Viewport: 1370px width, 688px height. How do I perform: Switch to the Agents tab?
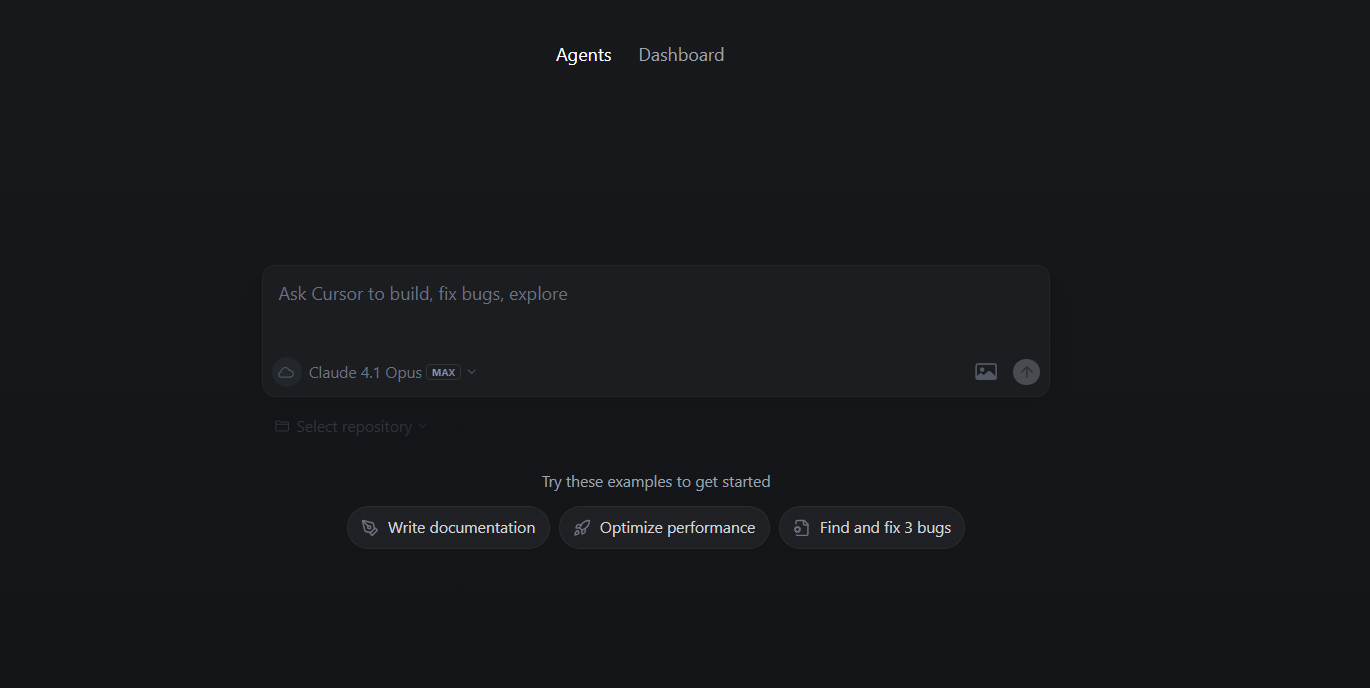[584, 55]
